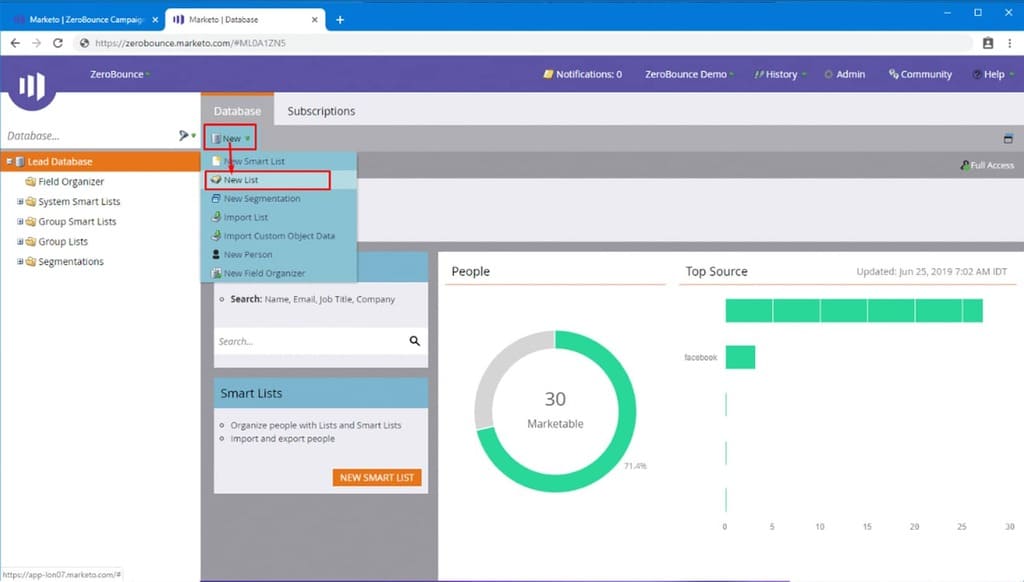
Task: Click the Full Access label
Action: (987, 165)
